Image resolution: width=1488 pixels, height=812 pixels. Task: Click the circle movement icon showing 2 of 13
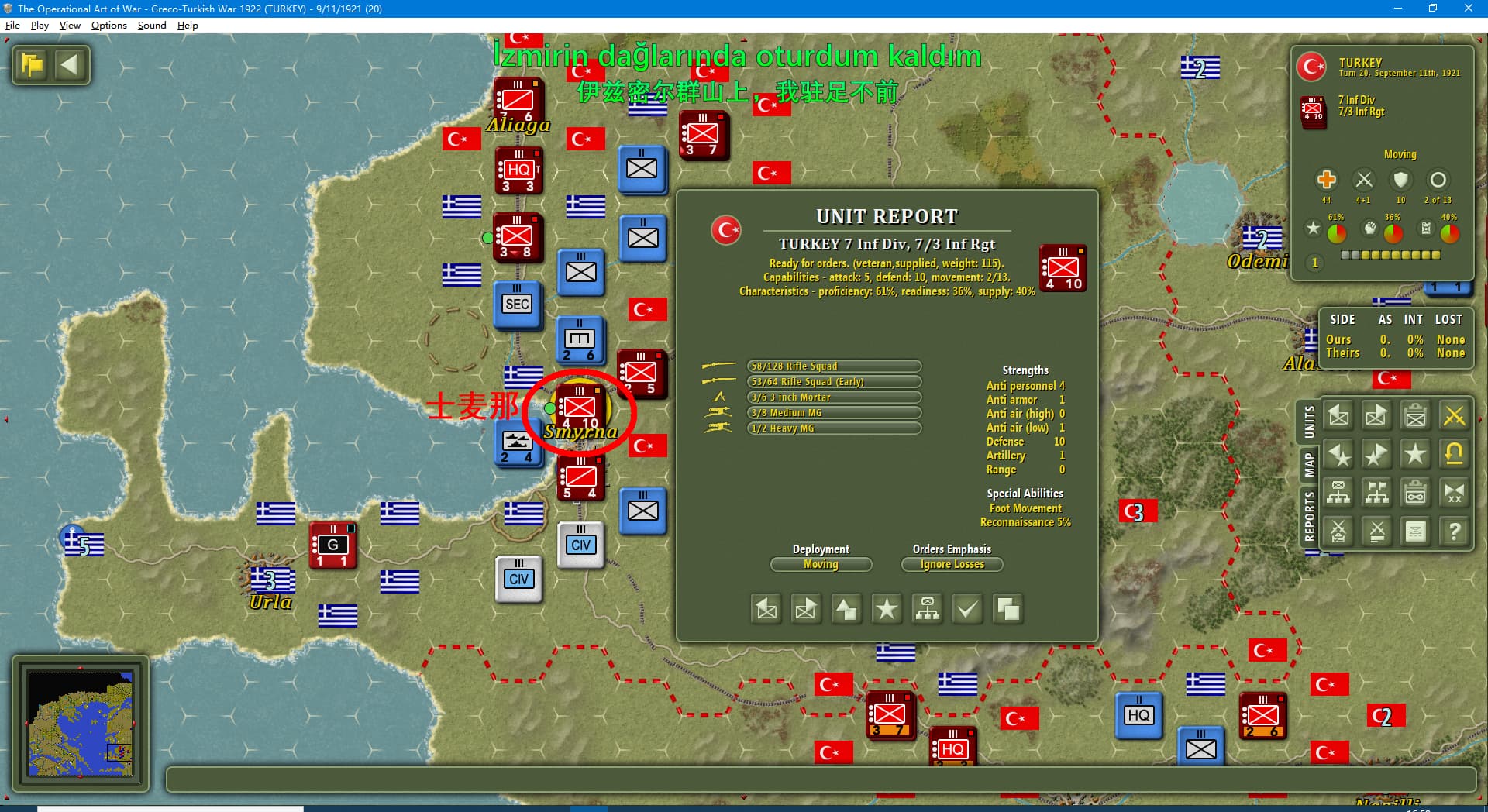coord(1438,180)
